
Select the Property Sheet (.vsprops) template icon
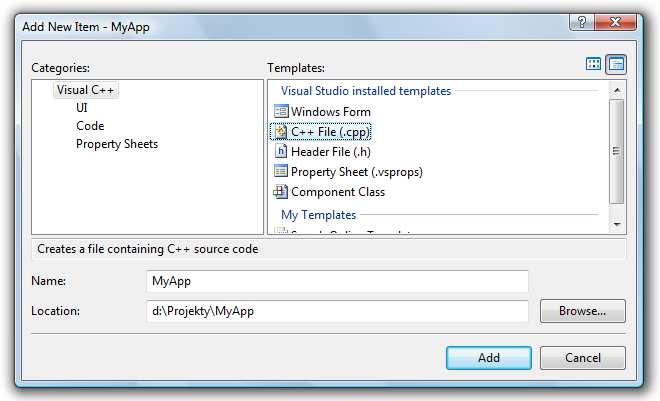click(281, 171)
